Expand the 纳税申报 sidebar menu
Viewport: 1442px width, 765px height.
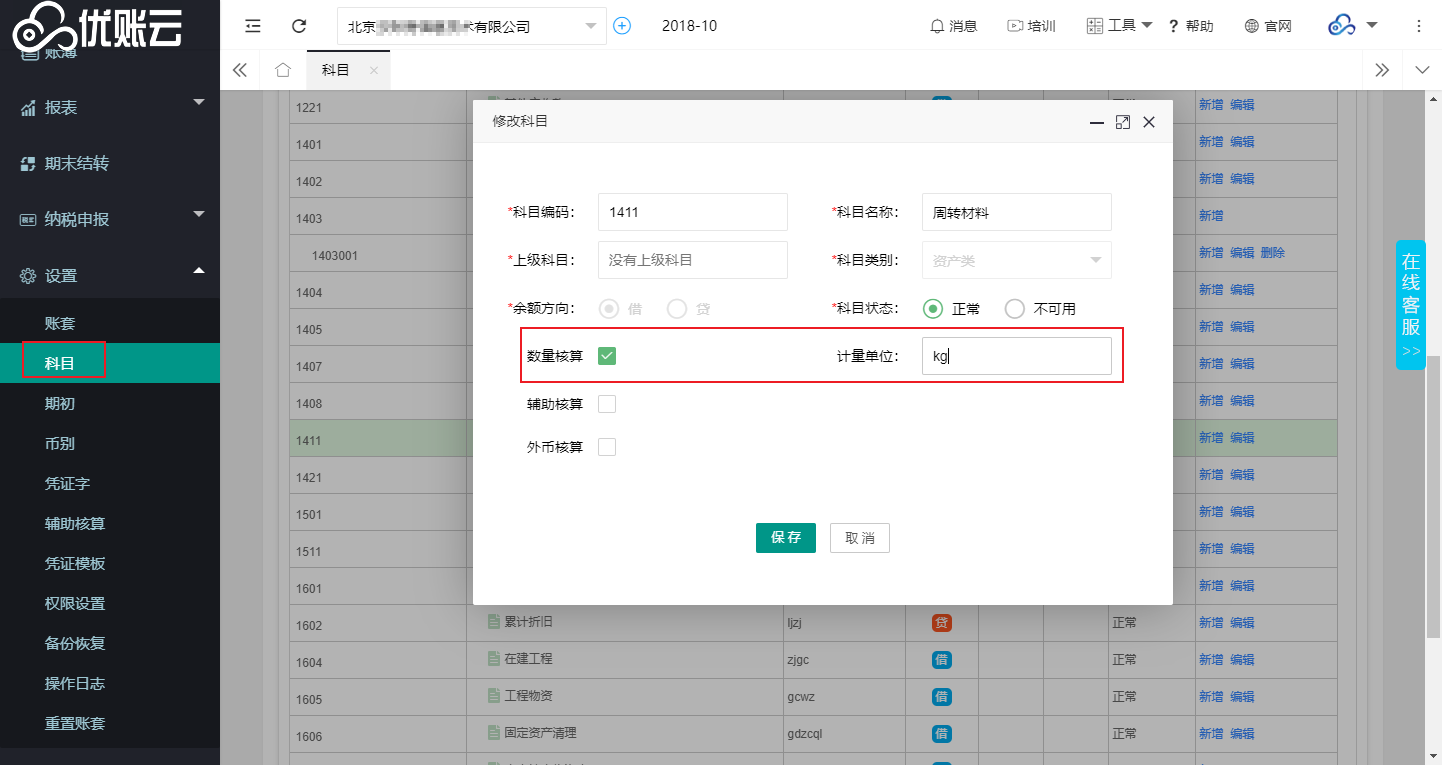[x=110, y=219]
